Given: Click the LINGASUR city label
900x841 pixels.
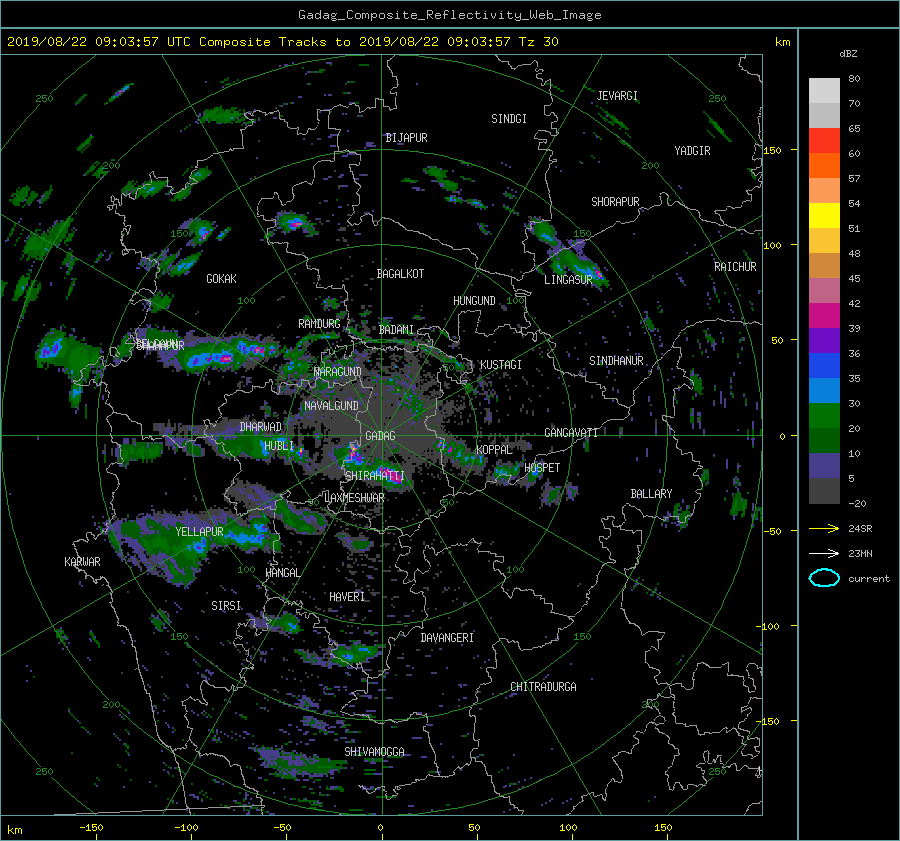Looking at the screenshot, I should point(568,280).
